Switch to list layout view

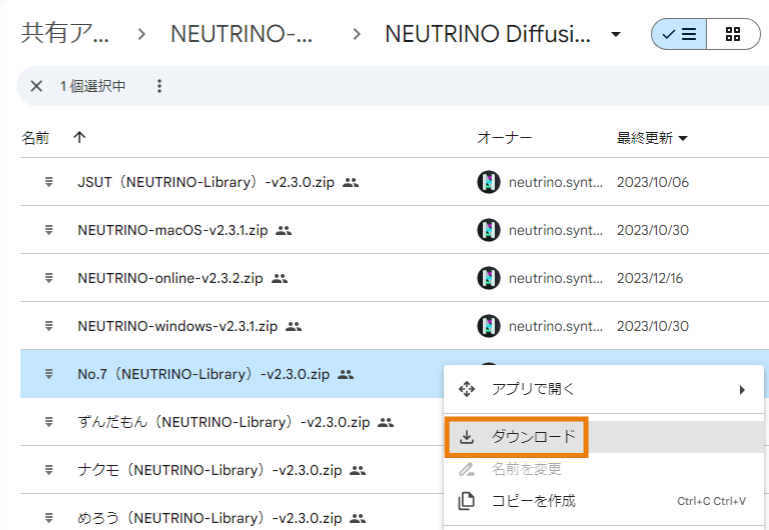pyautogui.click(x=679, y=34)
